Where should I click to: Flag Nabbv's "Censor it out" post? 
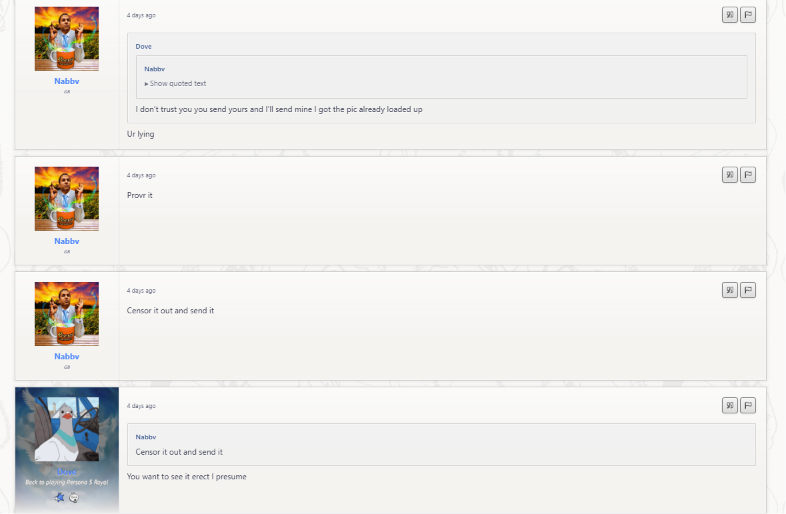point(747,290)
